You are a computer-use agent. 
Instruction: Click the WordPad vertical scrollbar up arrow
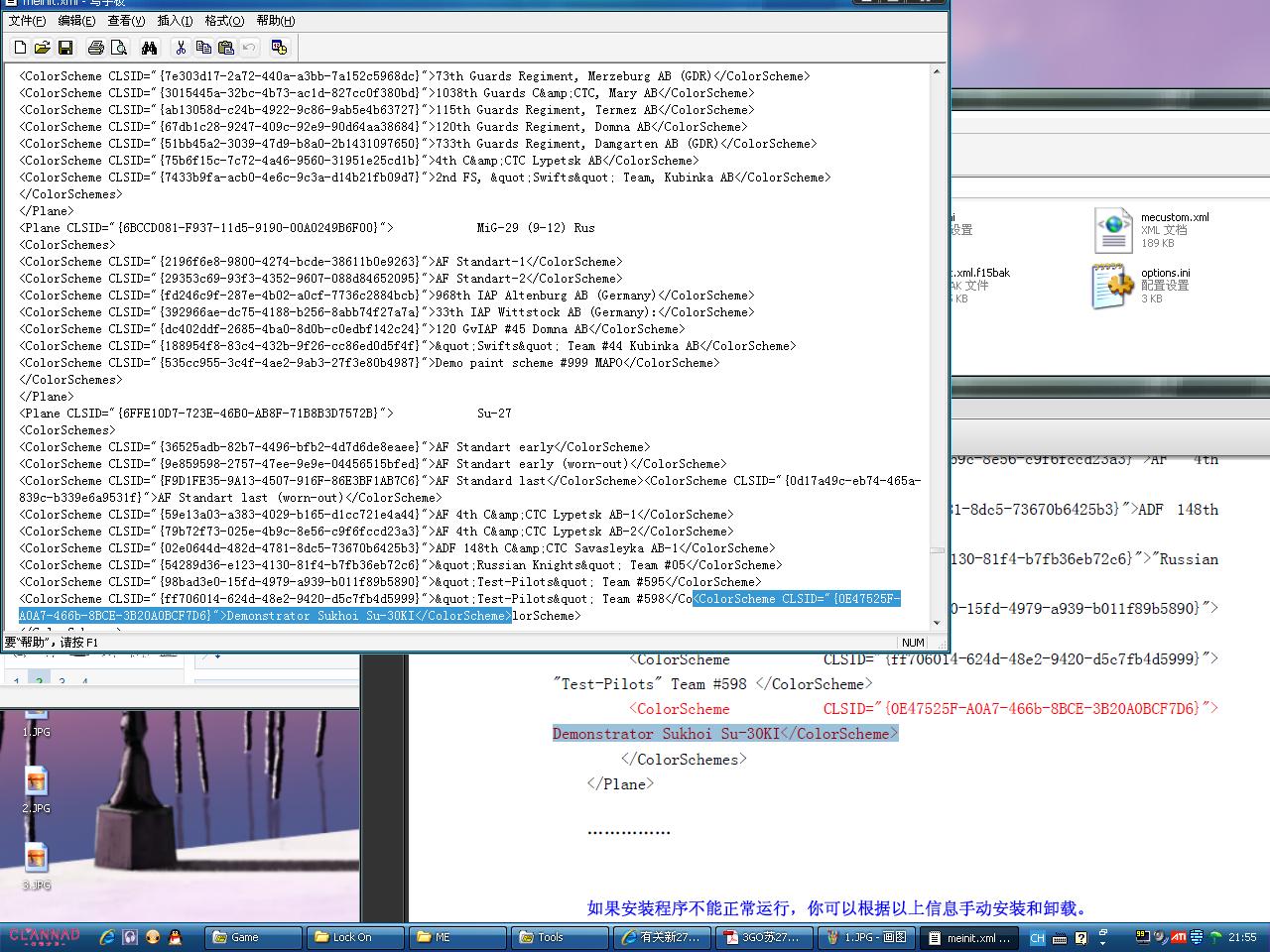pyautogui.click(x=937, y=71)
